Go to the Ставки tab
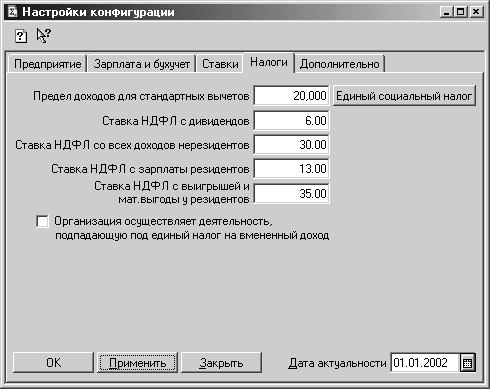The width and height of the screenshot is (490, 389). tap(220, 64)
